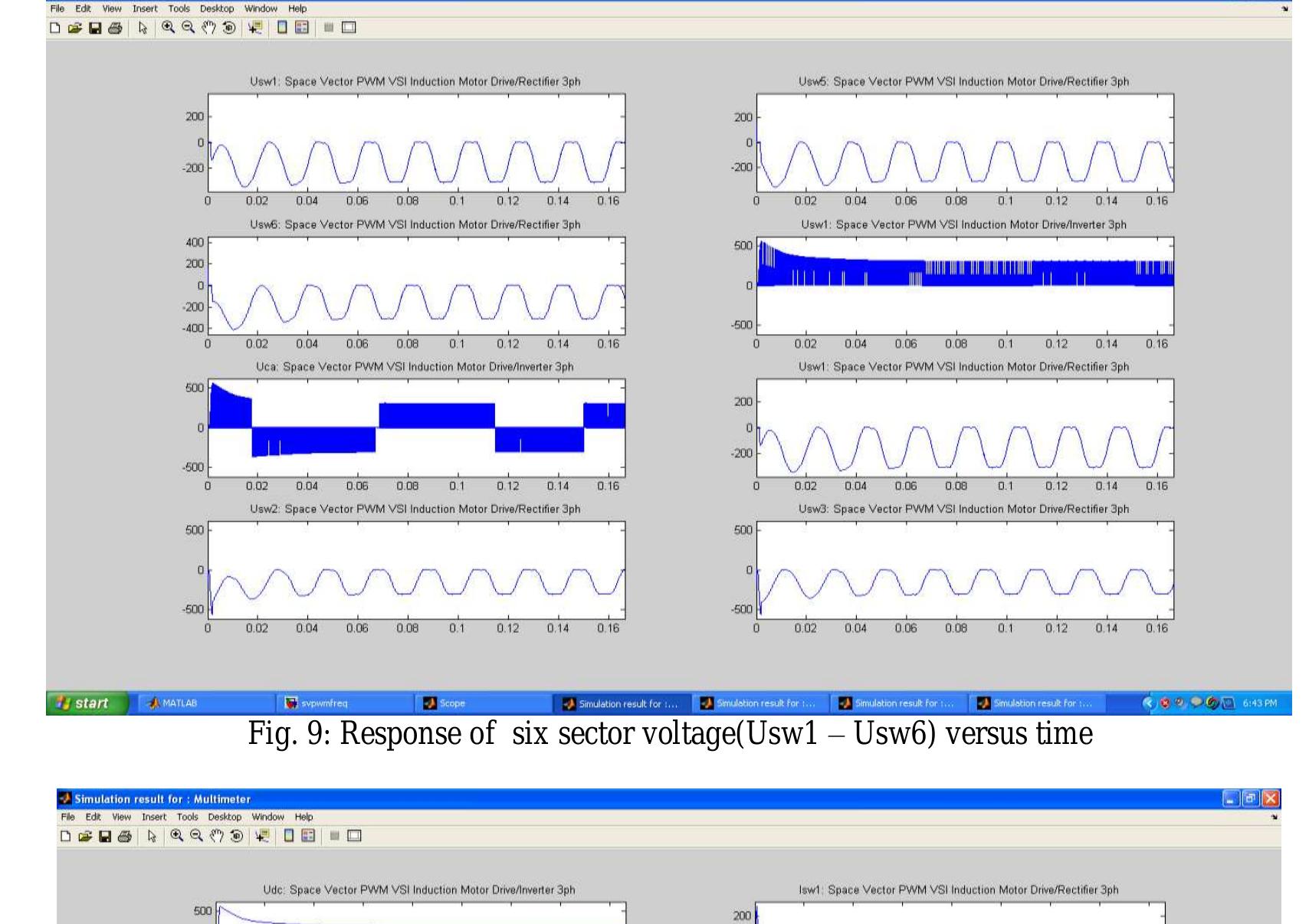Click Open File icon in Fig. 9 window
Screen dimensions: 1309x924
74,28
